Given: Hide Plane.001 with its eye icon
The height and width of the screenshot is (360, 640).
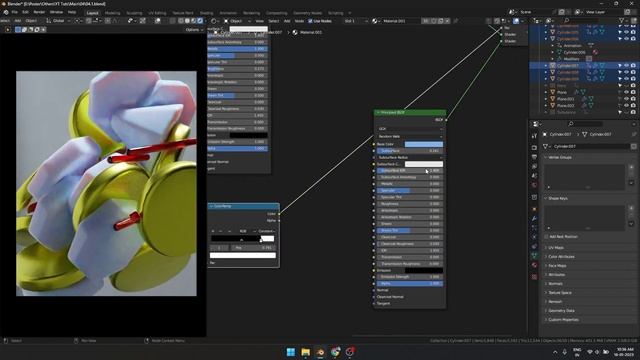Looking at the screenshot, I should coord(626,99).
